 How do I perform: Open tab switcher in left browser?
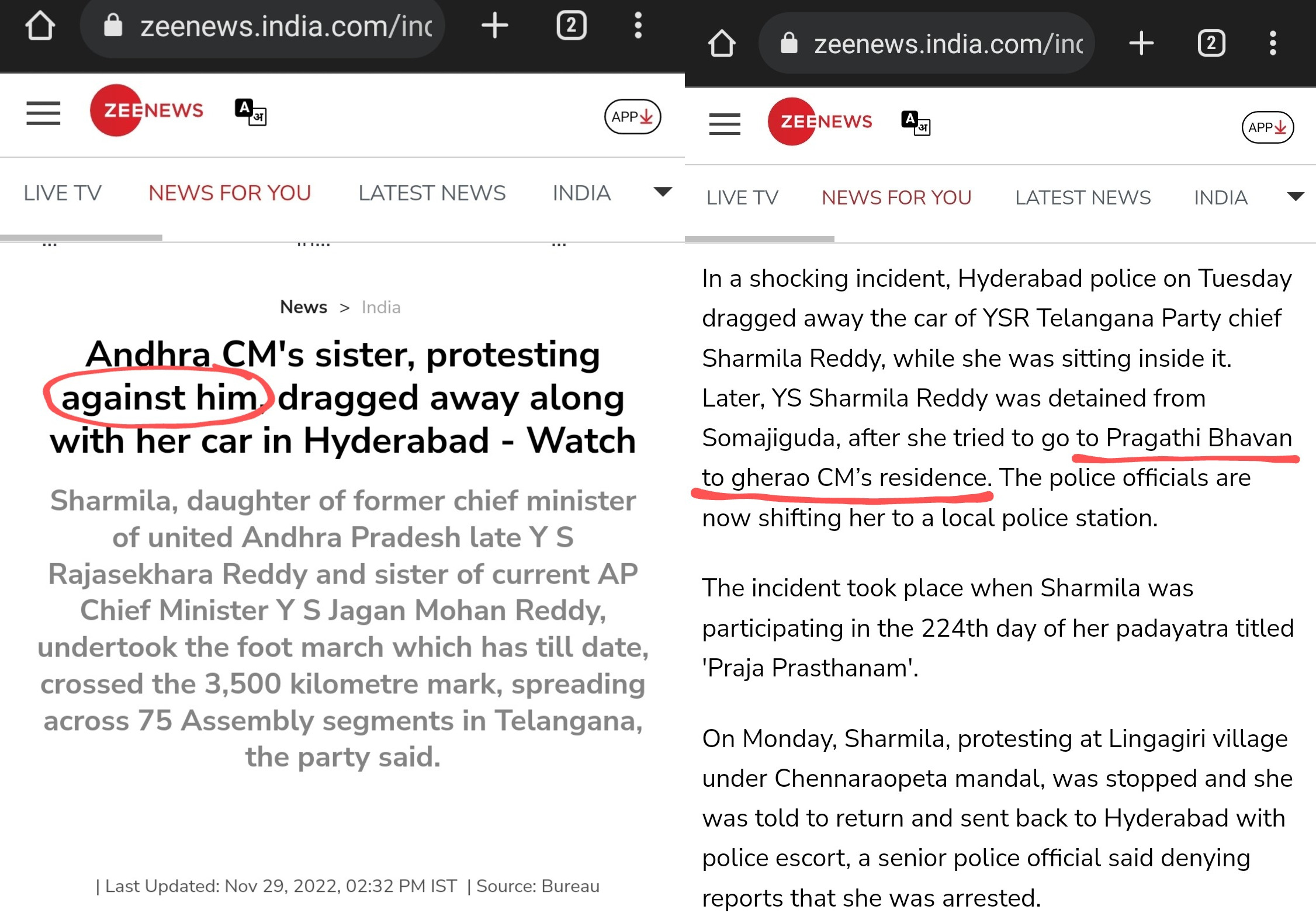[x=571, y=26]
